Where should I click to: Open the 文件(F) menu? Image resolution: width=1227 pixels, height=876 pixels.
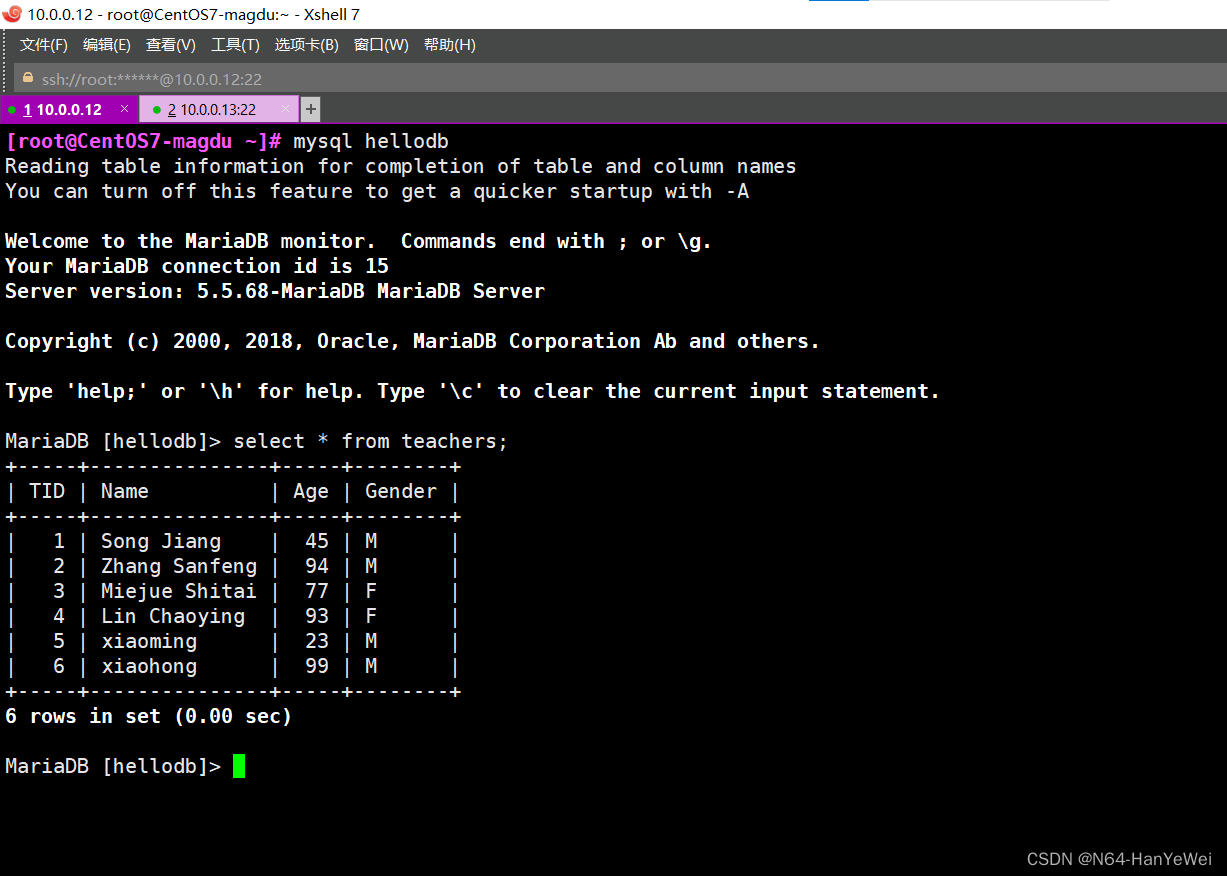click(44, 45)
